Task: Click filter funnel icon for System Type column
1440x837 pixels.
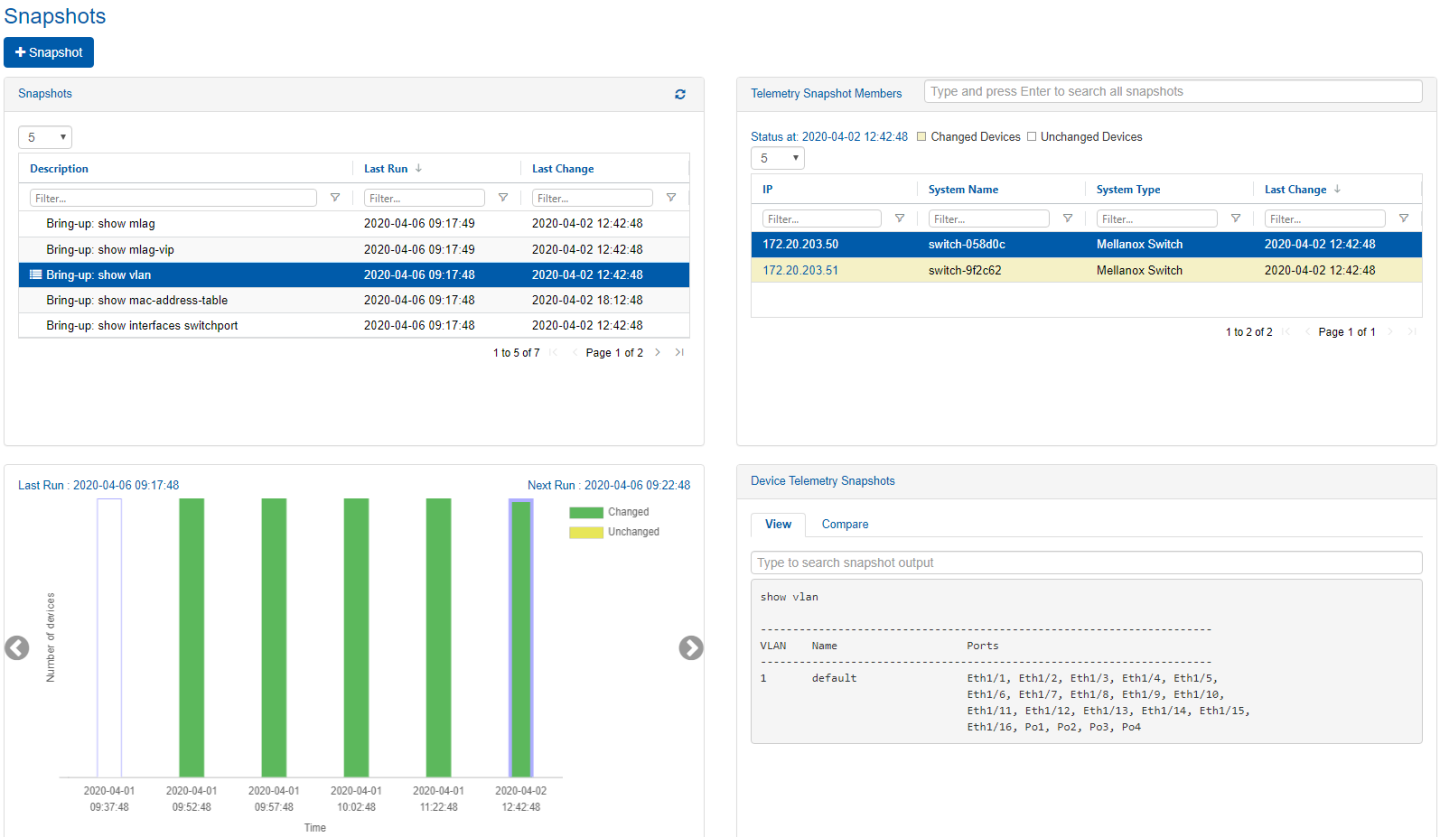Action: [x=1235, y=218]
